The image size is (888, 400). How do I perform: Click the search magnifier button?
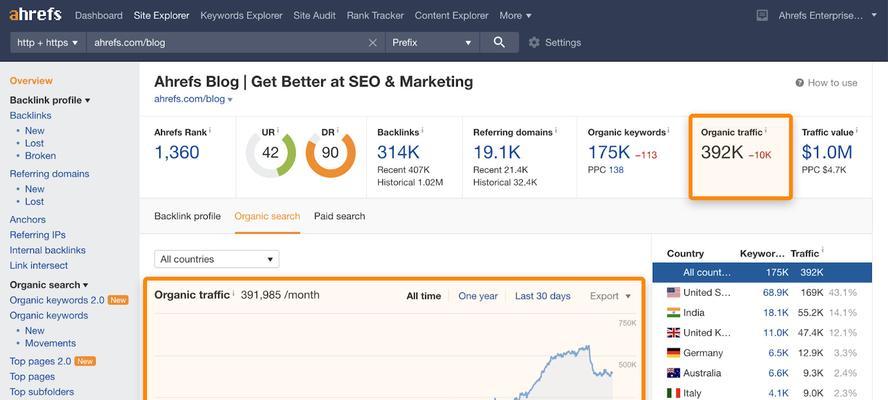click(499, 42)
